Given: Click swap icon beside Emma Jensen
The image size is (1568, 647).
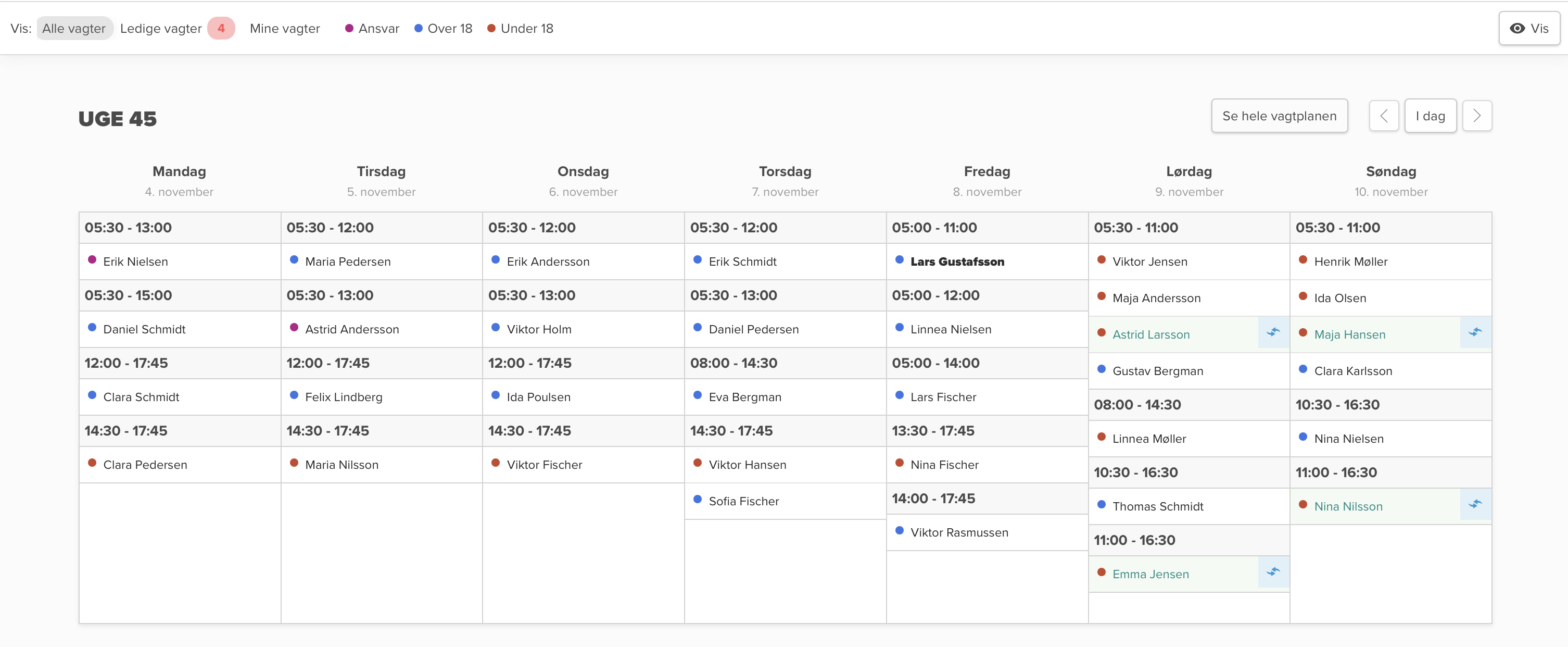Looking at the screenshot, I should [x=1273, y=572].
